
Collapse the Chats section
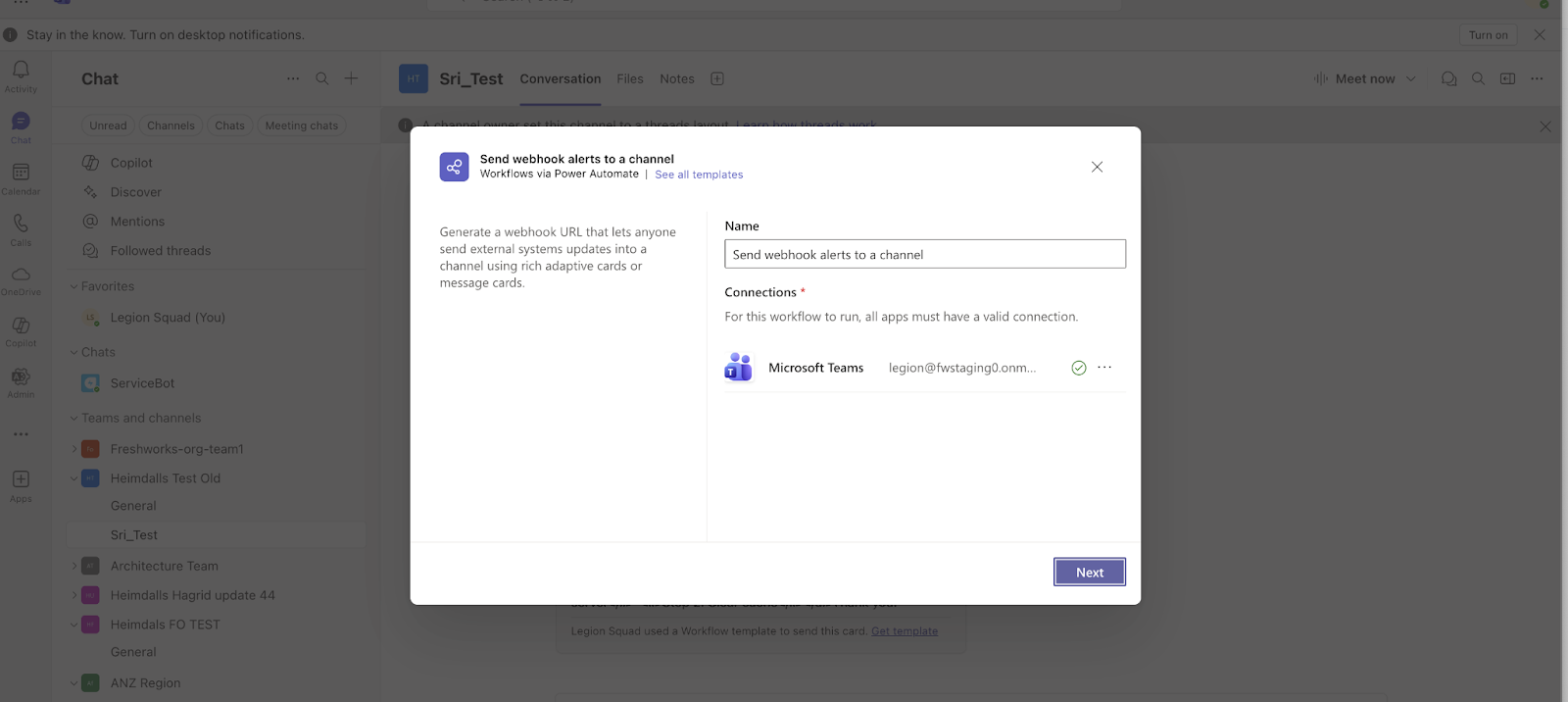[x=73, y=352]
